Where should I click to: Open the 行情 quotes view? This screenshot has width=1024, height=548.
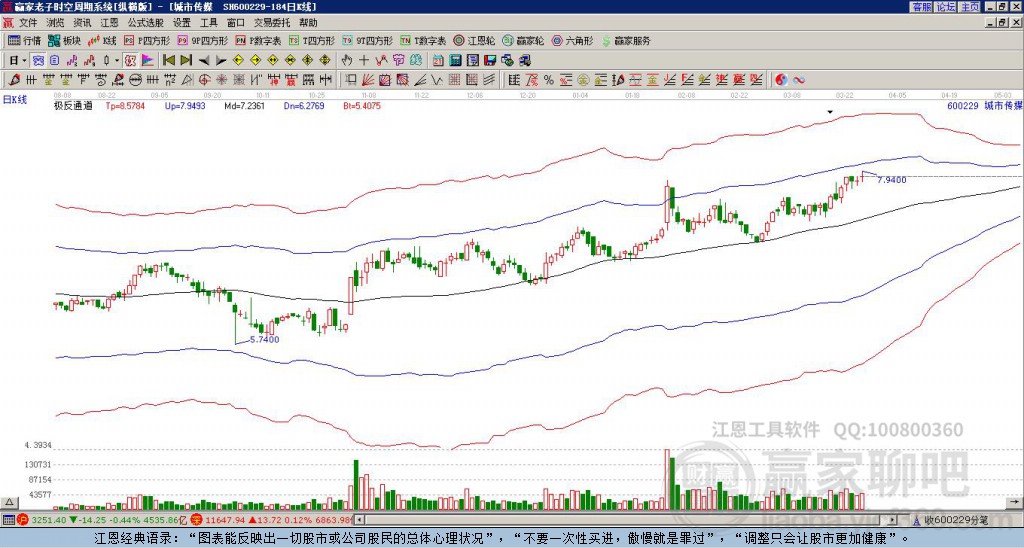click(24, 40)
